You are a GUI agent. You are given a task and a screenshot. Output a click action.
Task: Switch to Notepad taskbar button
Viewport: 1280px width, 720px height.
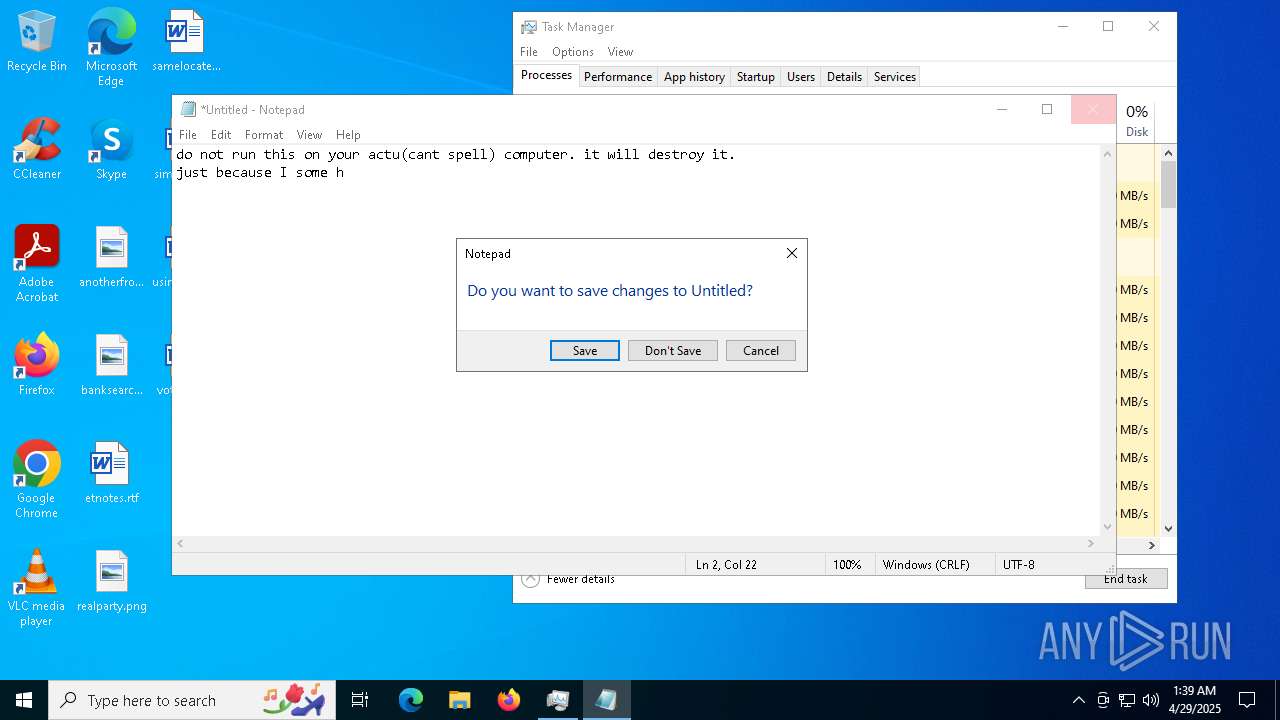(x=607, y=700)
